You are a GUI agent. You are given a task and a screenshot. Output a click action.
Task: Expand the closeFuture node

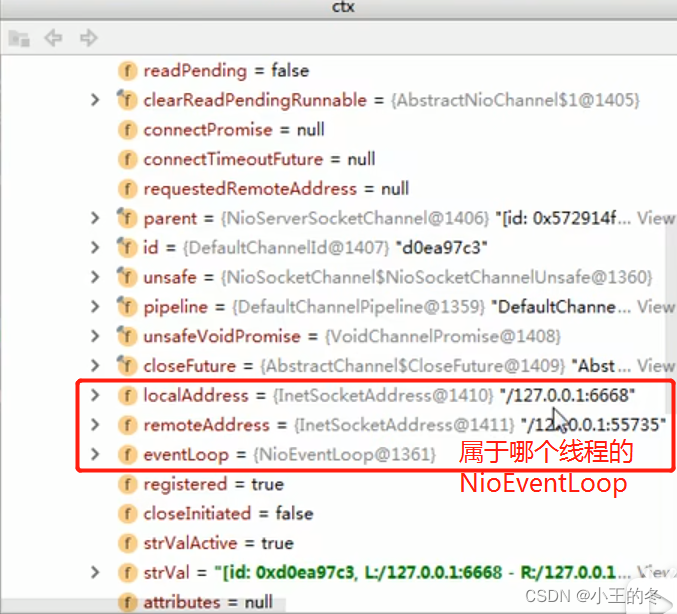pyautogui.click(x=95, y=366)
